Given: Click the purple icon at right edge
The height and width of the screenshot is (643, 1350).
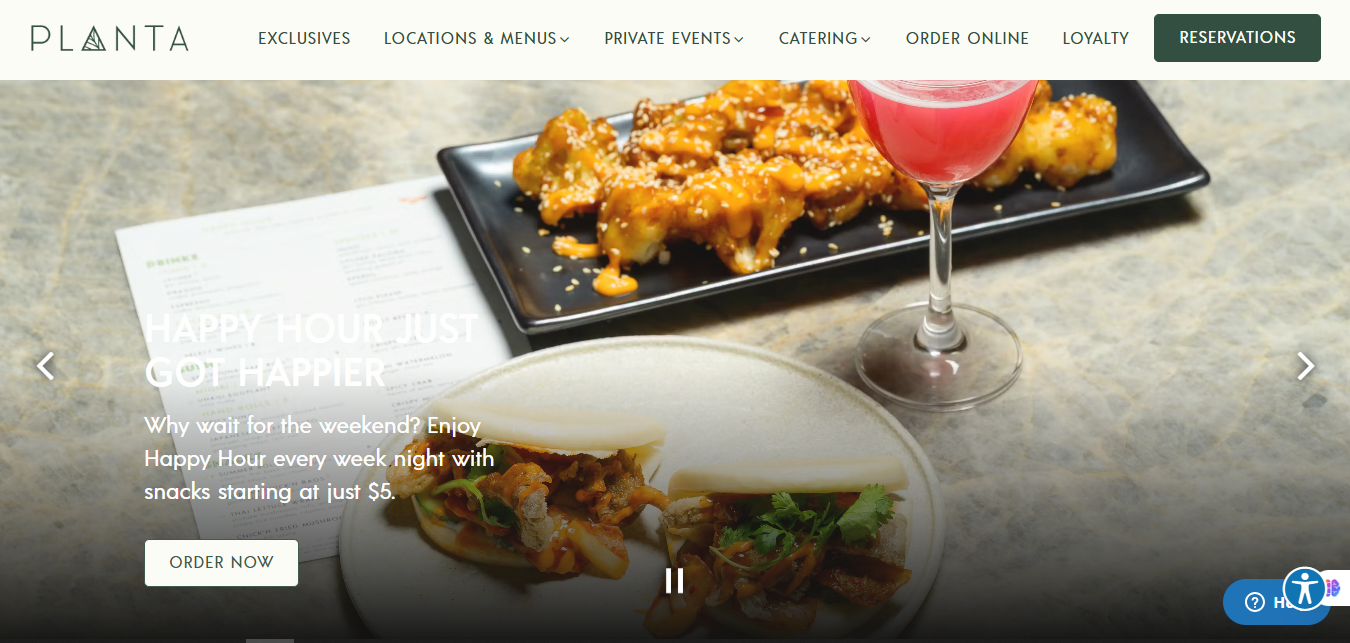Looking at the screenshot, I should click(x=1334, y=588).
